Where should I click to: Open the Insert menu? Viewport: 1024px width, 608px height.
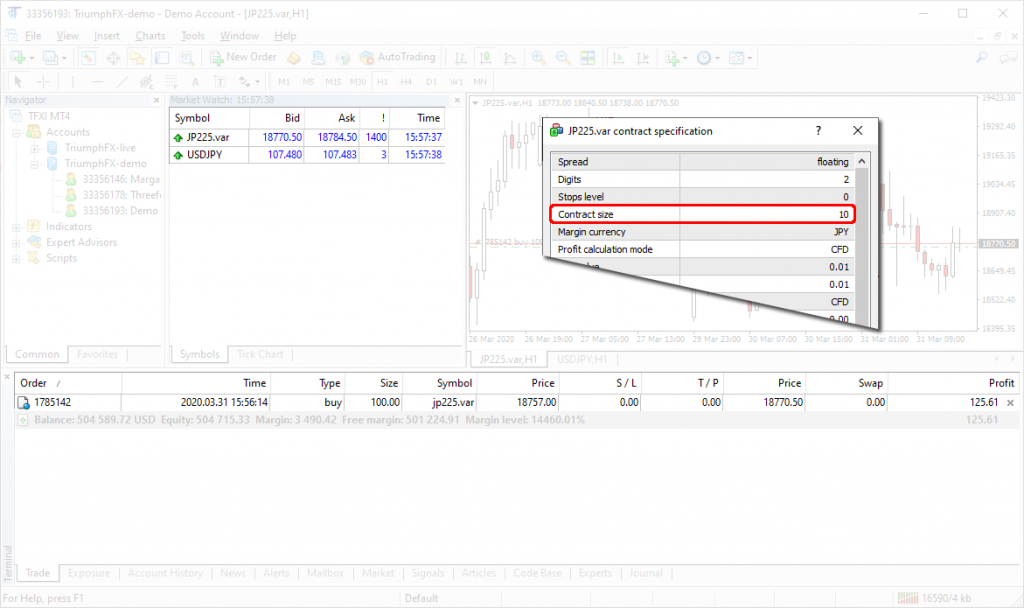point(106,36)
